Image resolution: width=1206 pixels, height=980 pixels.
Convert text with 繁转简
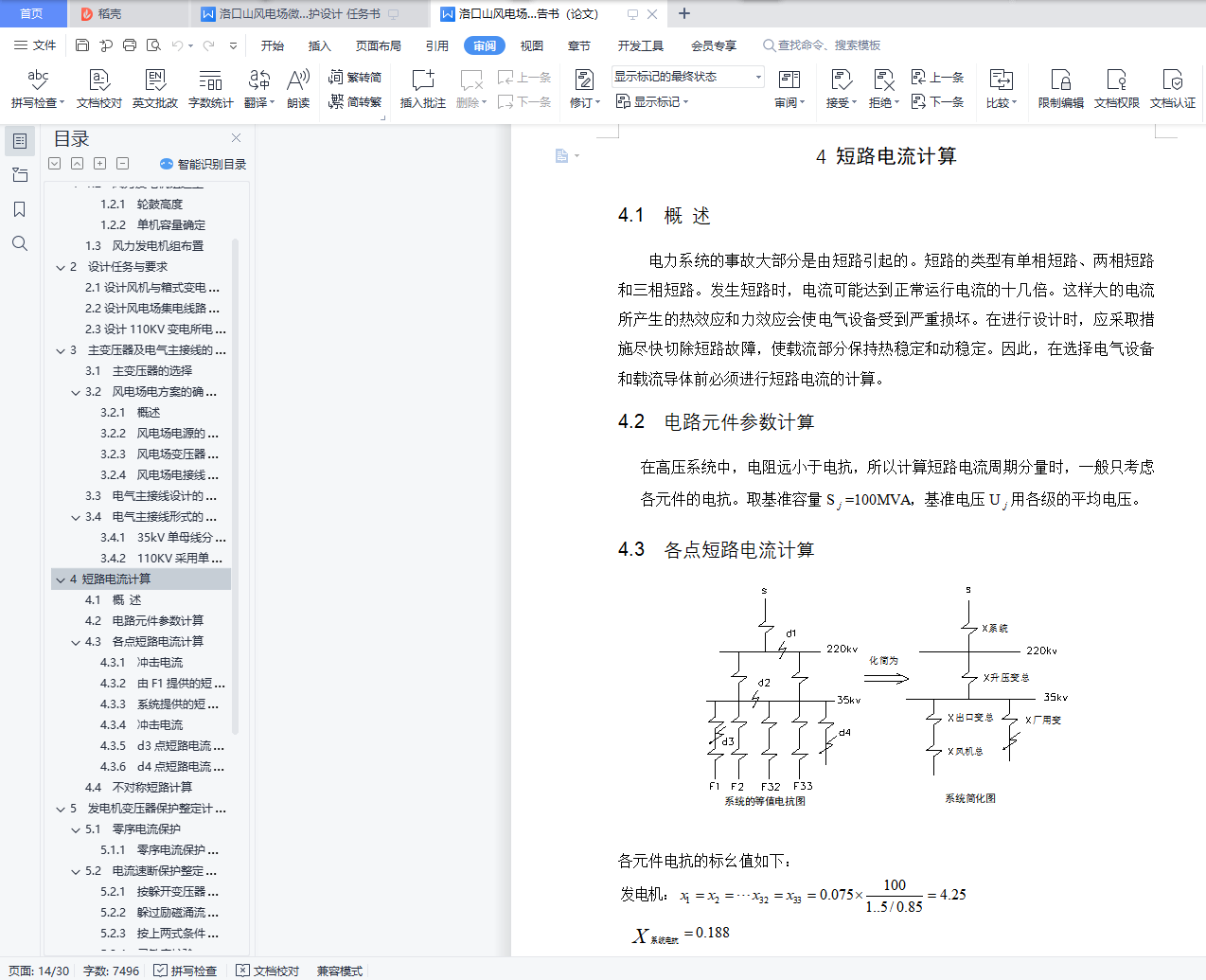click(355, 77)
